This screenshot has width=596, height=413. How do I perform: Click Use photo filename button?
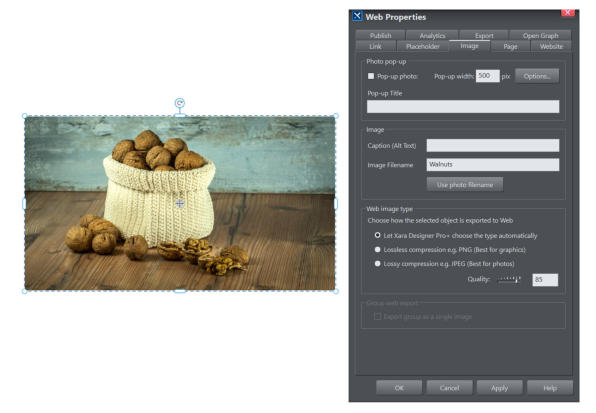tap(464, 185)
